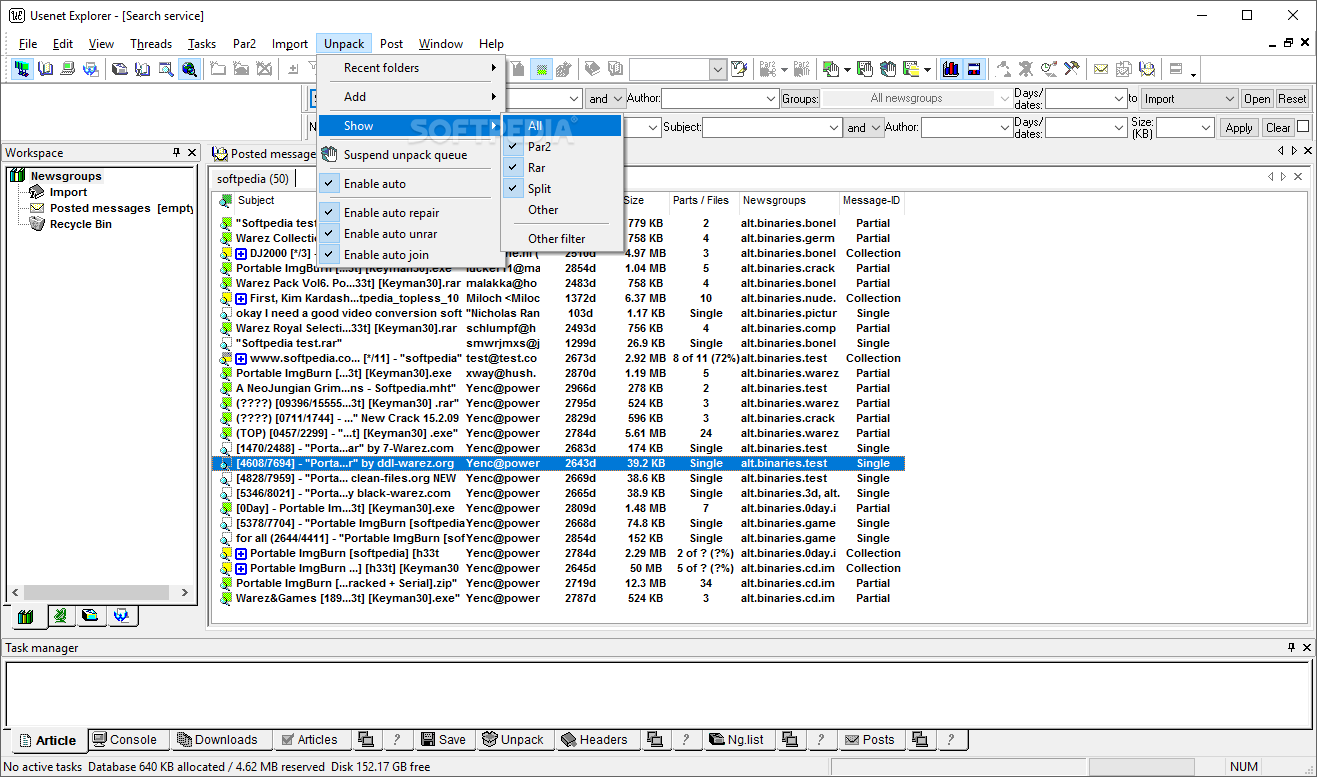
Task: Toggle Enable auto in Unpack menu
Action: [x=411, y=184]
